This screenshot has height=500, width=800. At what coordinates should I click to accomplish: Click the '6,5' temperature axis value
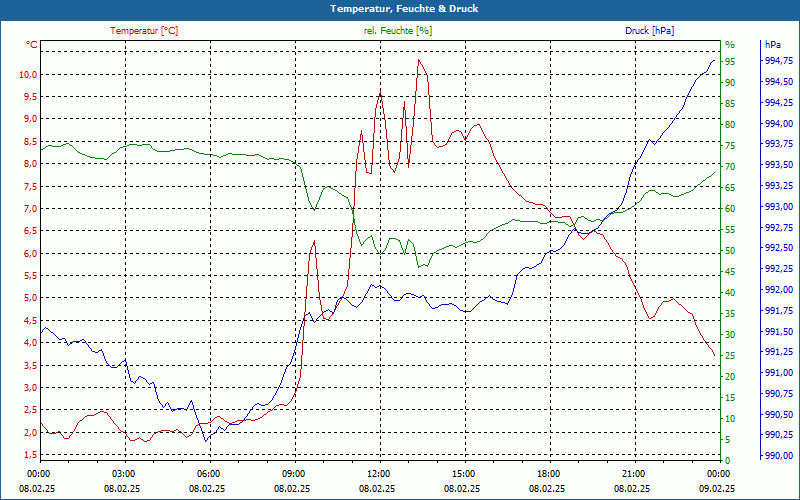pos(31,231)
